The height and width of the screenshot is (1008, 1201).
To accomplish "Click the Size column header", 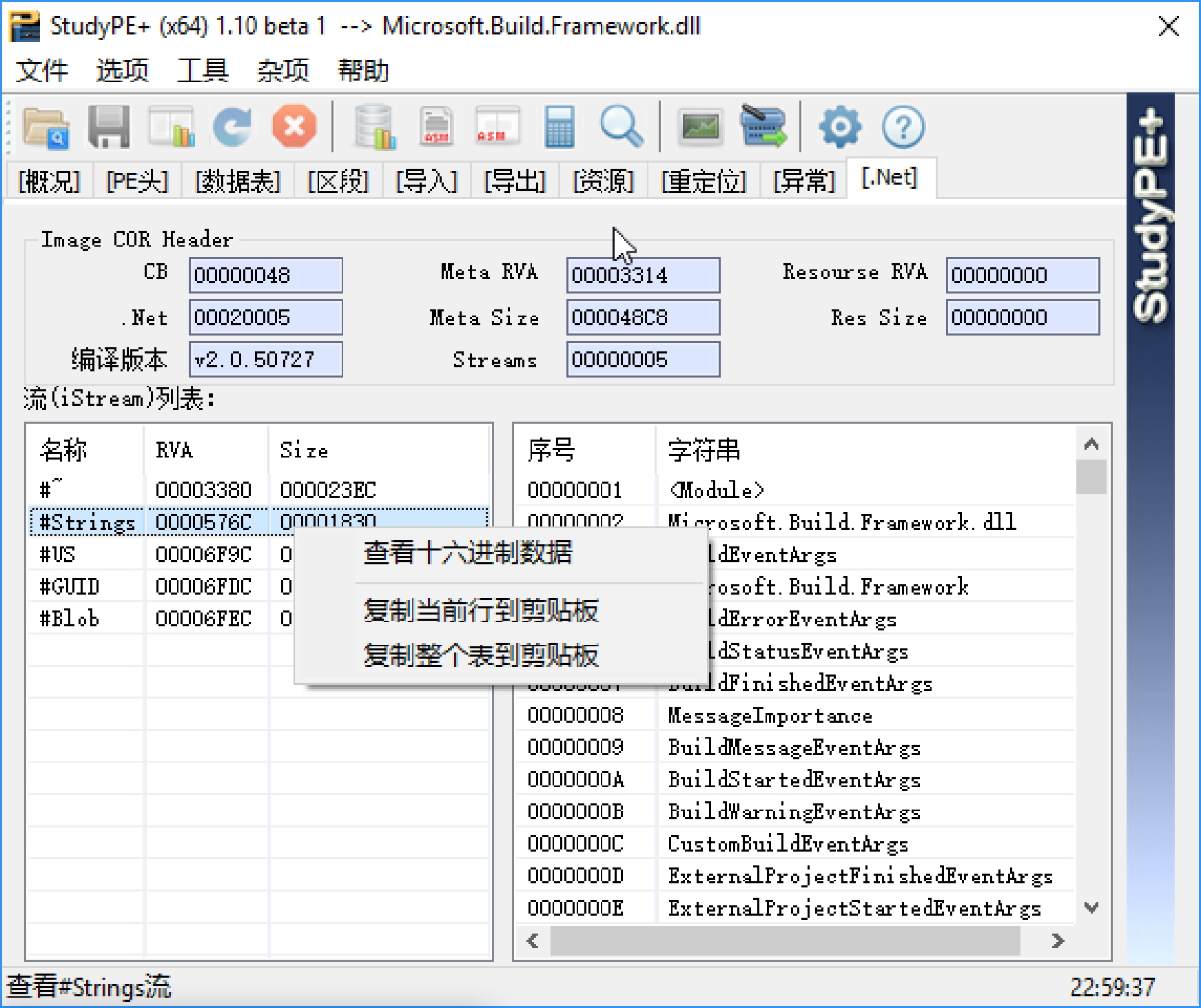I will click(379, 450).
